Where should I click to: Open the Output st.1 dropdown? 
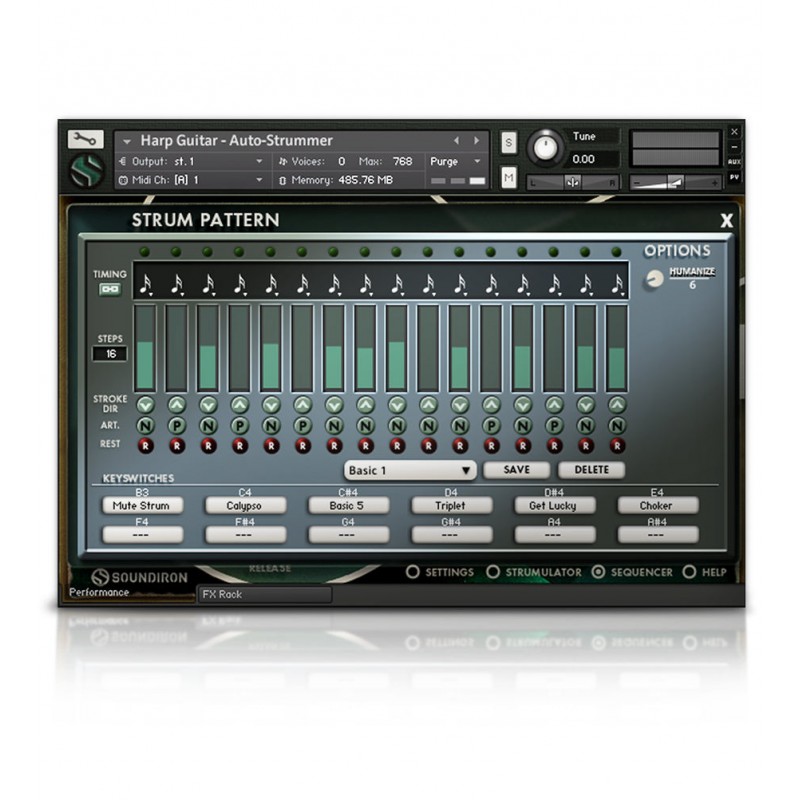point(200,161)
